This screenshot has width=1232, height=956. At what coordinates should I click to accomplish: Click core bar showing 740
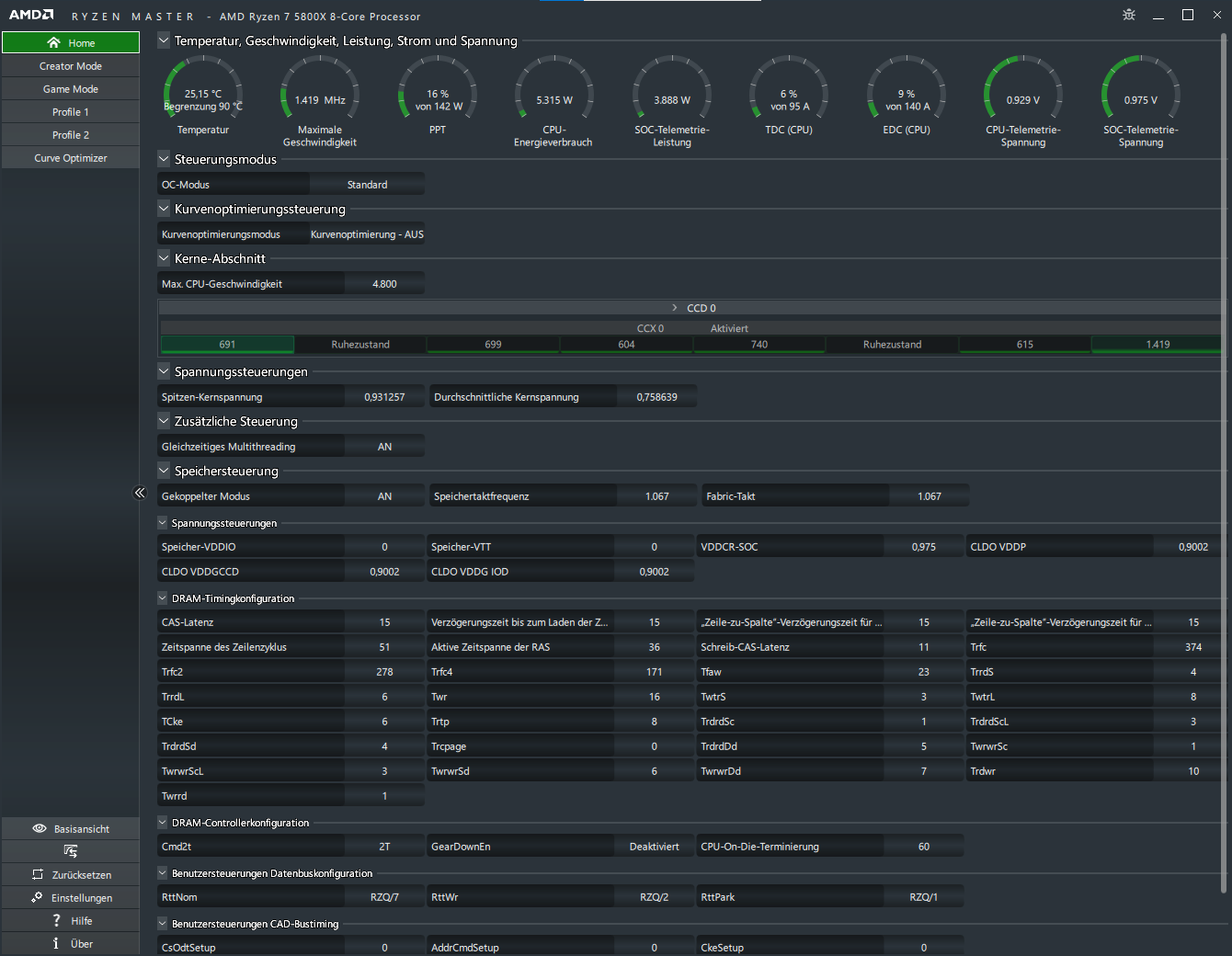click(x=759, y=345)
